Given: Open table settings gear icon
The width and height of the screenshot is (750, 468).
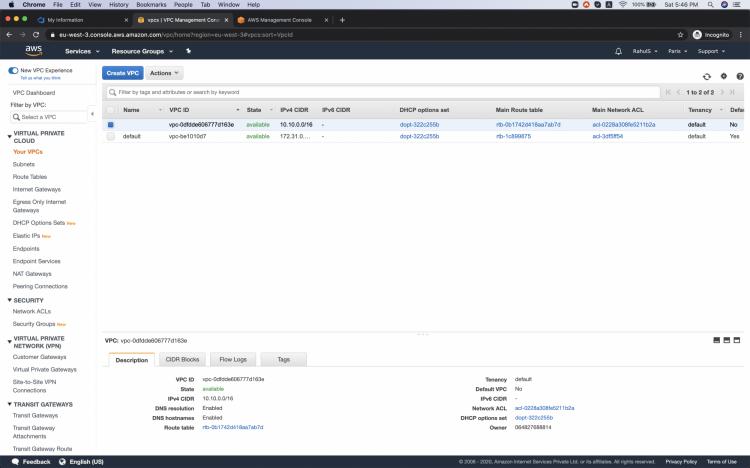Looking at the screenshot, I should click(x=723, y=74).
